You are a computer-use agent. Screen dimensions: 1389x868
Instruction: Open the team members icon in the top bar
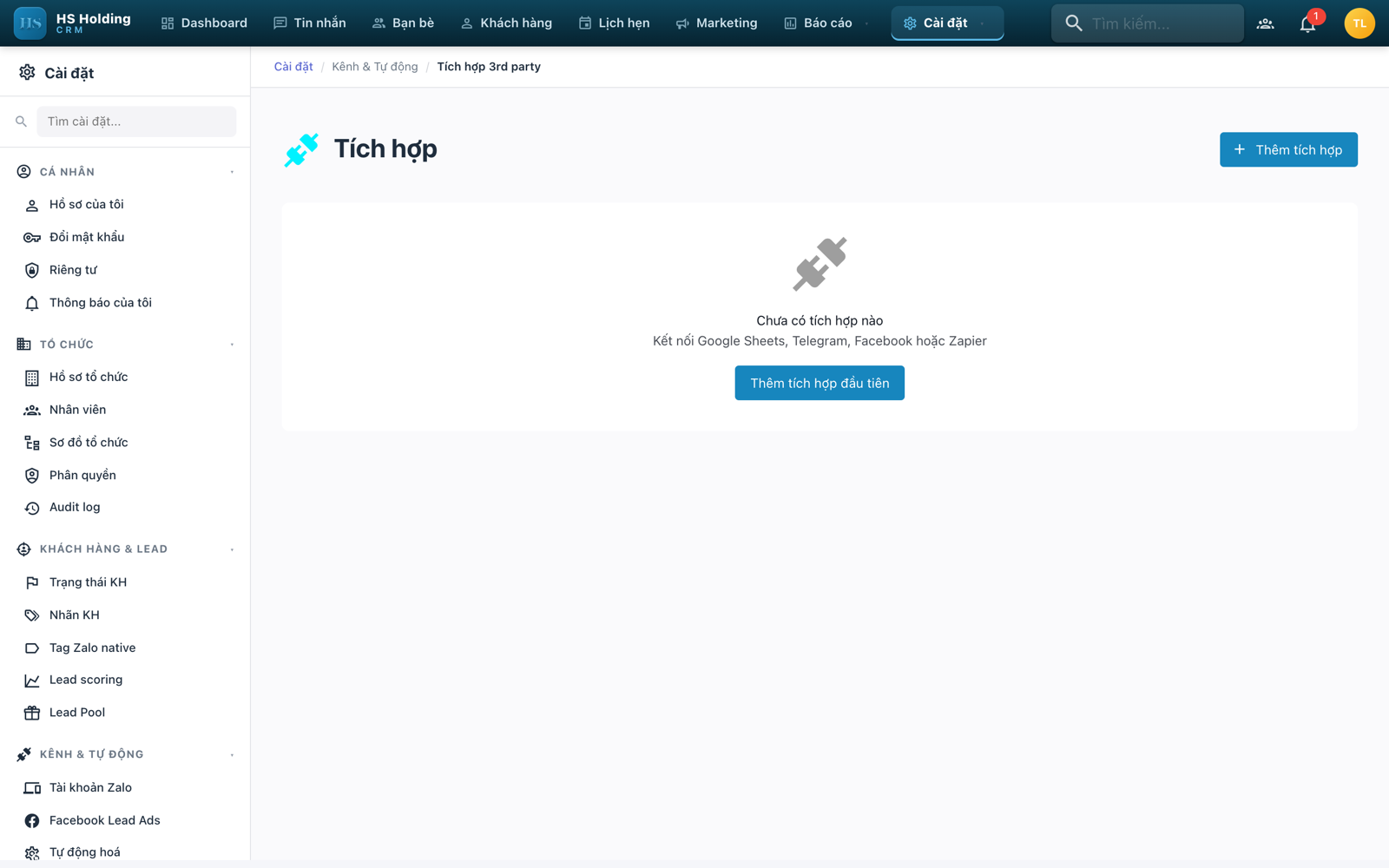(1265, 23)
